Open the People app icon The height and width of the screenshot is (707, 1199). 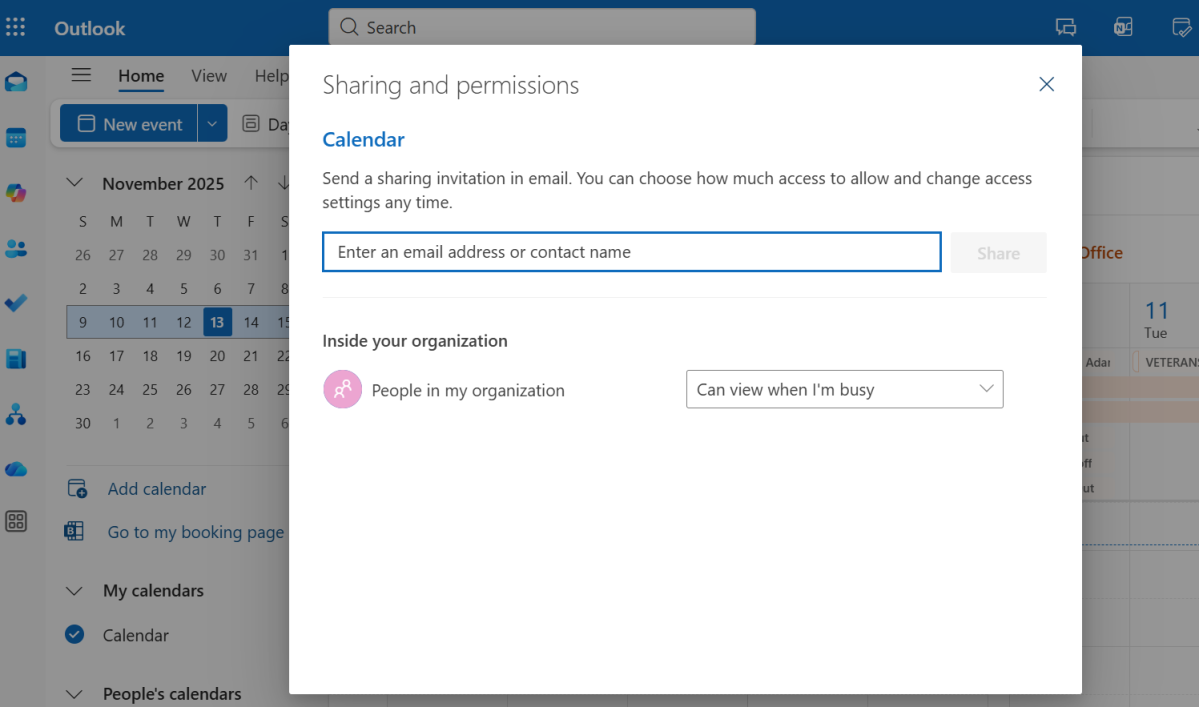click(16, 248)
